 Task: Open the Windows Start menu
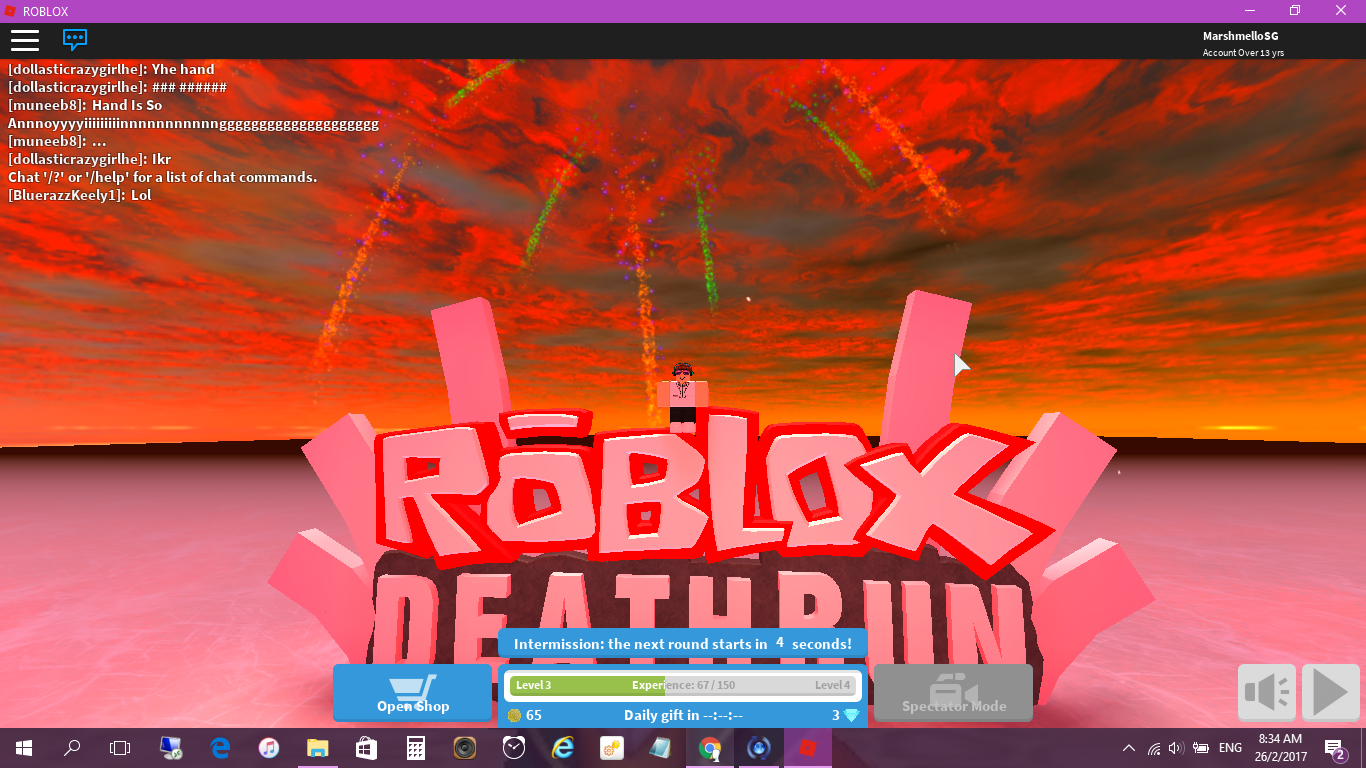point(24,748)
